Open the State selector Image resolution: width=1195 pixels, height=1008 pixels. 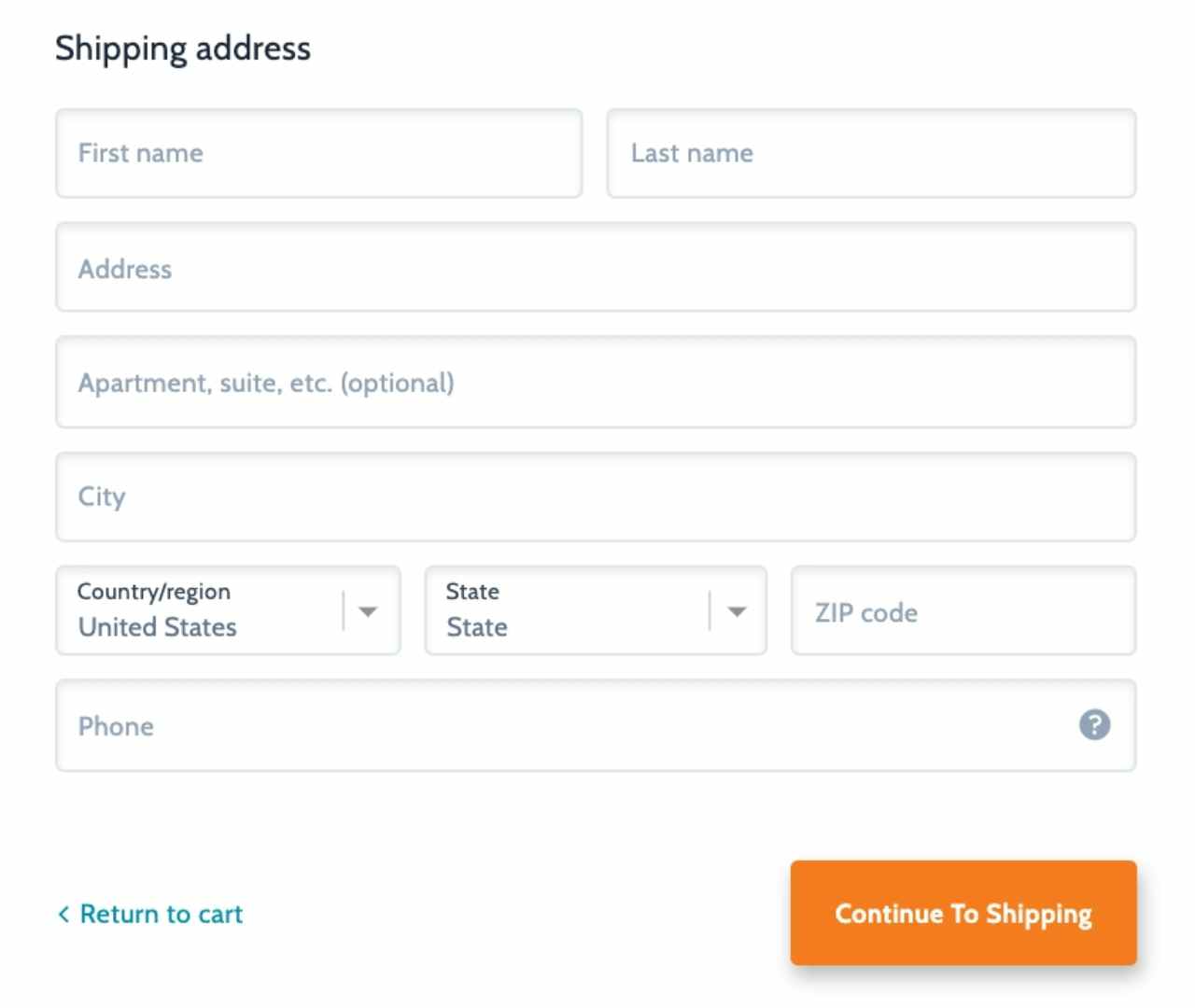[x=594, y=611]
